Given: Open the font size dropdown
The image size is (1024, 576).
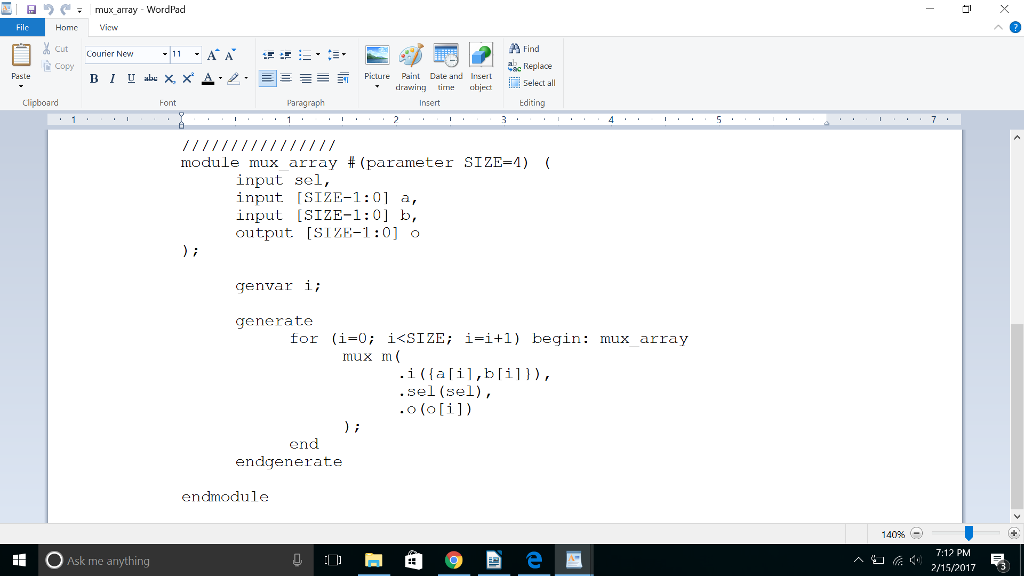Looking at the screenshot, I should point(197,53).
